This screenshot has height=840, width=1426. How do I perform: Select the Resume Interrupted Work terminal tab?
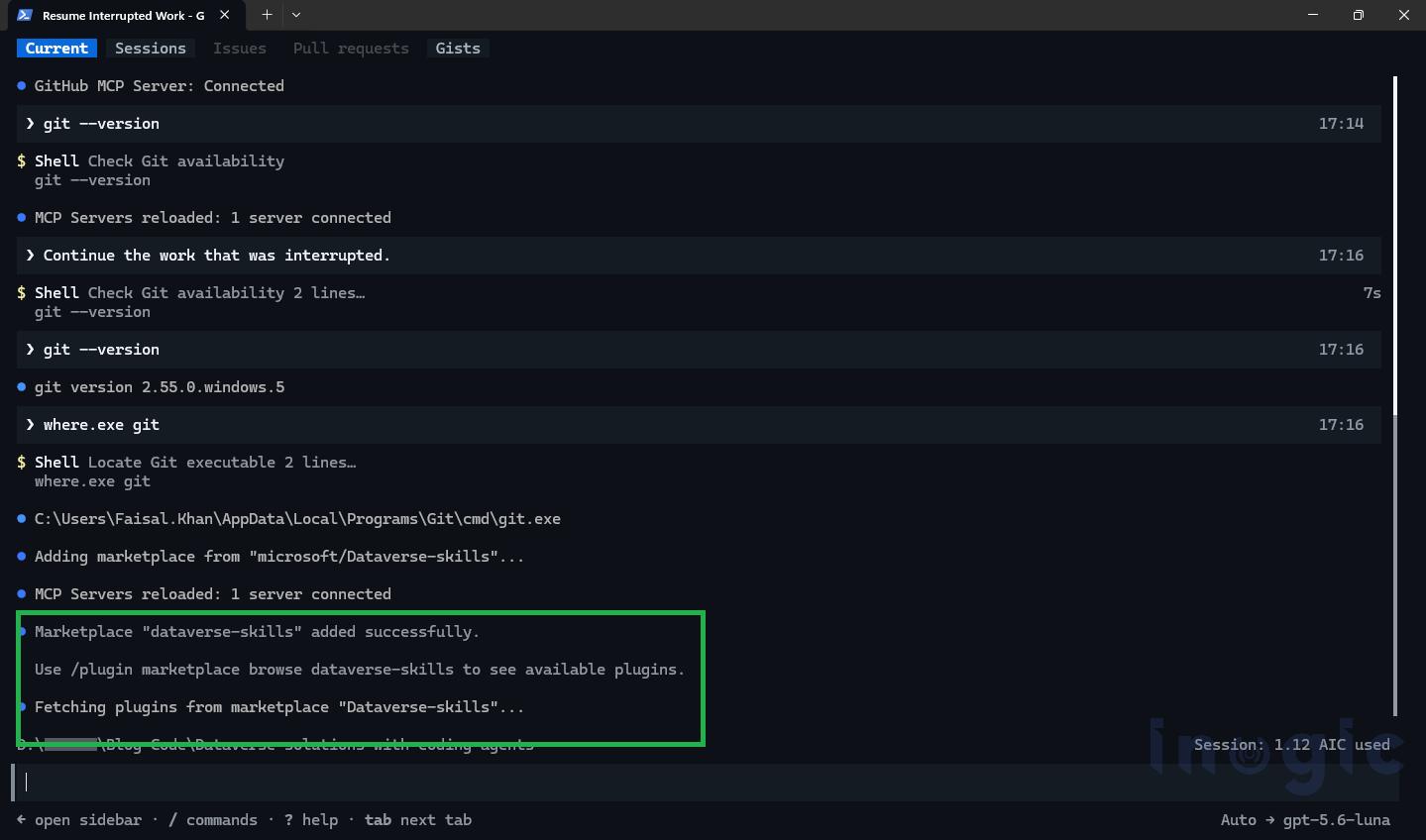click(125, 15)
